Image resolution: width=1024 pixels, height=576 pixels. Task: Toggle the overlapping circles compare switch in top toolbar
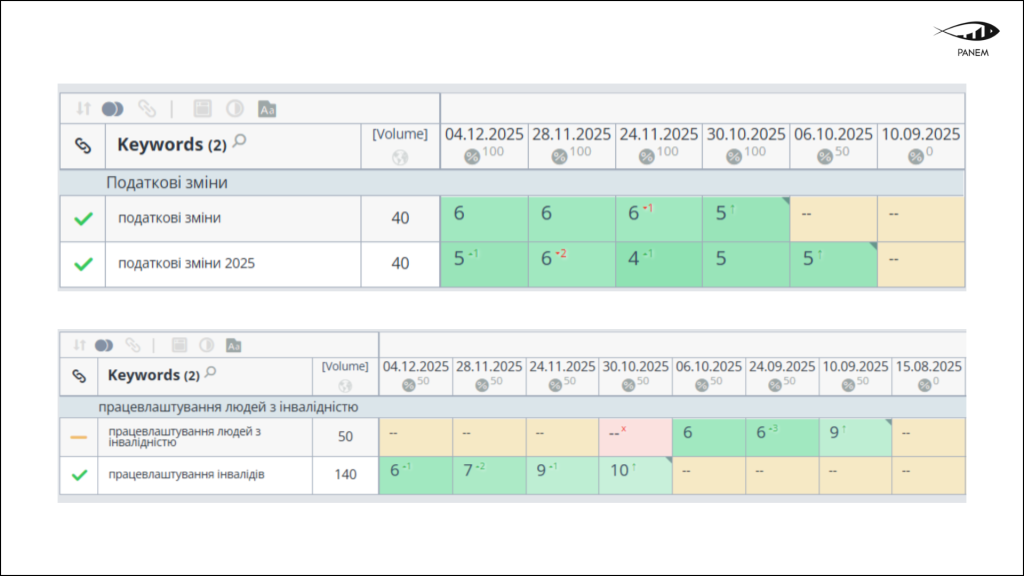(112, 109)
